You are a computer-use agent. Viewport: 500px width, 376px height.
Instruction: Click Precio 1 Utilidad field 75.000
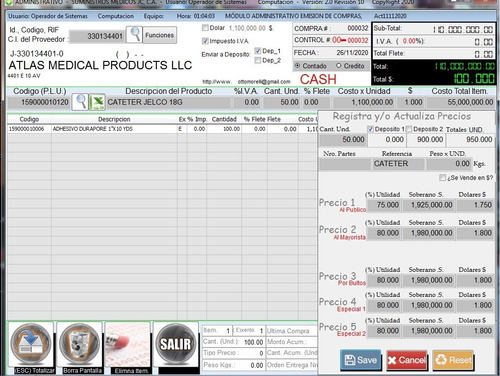383,205
